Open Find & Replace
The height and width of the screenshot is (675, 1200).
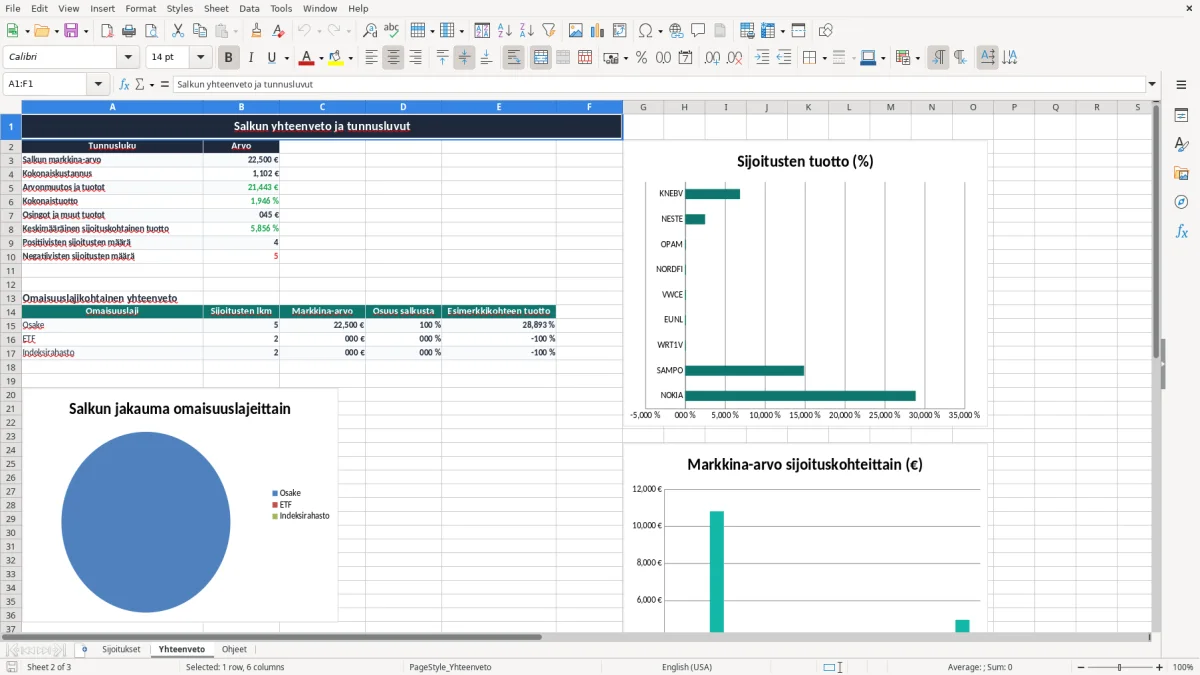[370, 31]
